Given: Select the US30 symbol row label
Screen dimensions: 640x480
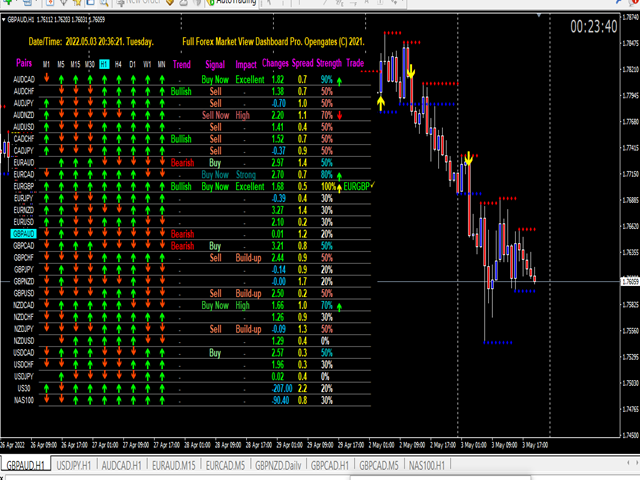Looking at the screenshot, I should (23, 388).
